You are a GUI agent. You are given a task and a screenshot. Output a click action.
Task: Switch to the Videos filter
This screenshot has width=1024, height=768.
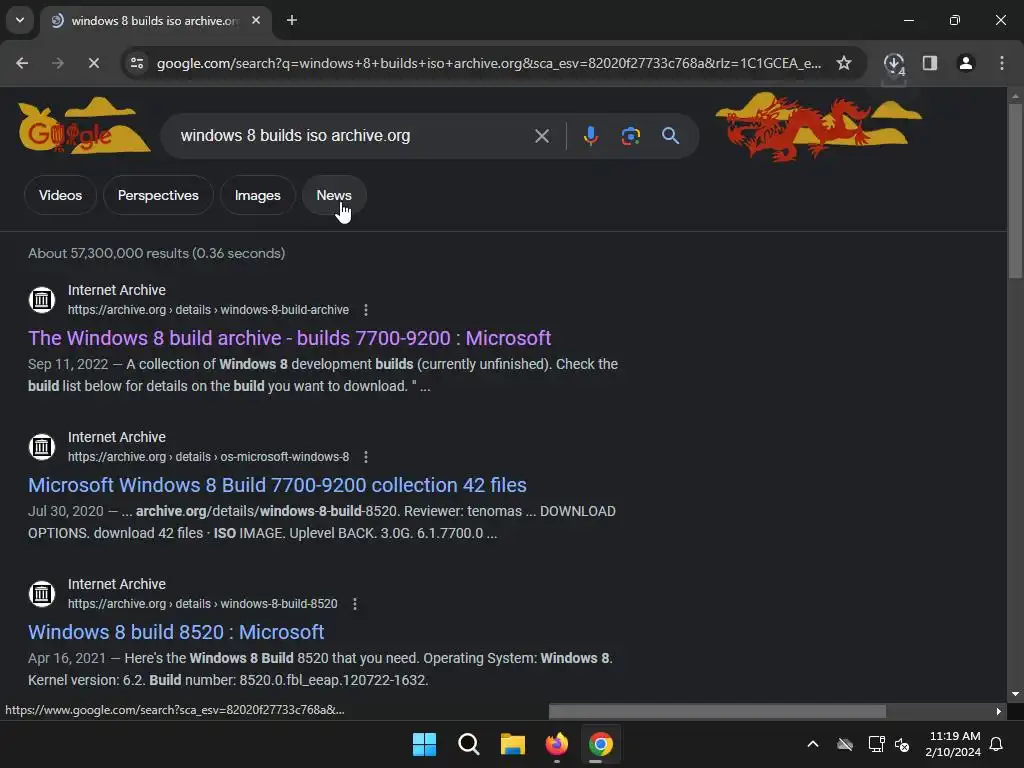tap(60, 195)
